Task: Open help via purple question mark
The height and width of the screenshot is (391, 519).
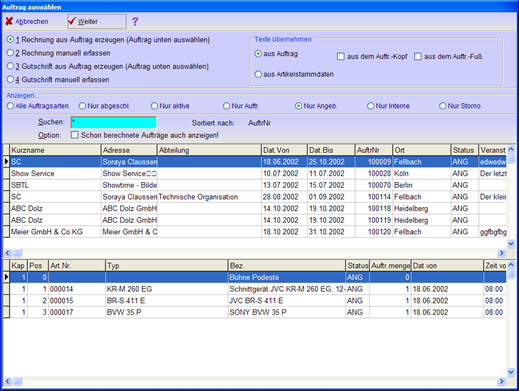Action: pos(135,22)
